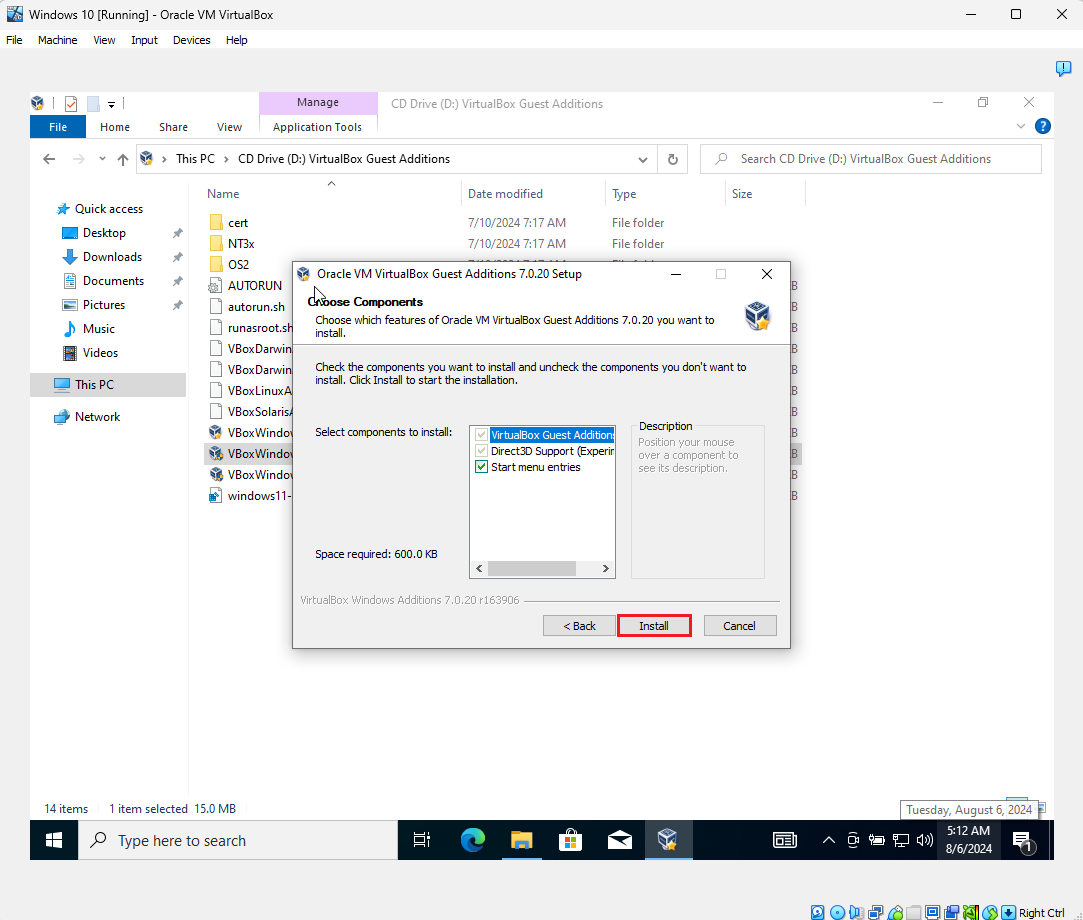Click the Install button
Viewport: 1083px width, 920px height.
[x=653, y=626]
